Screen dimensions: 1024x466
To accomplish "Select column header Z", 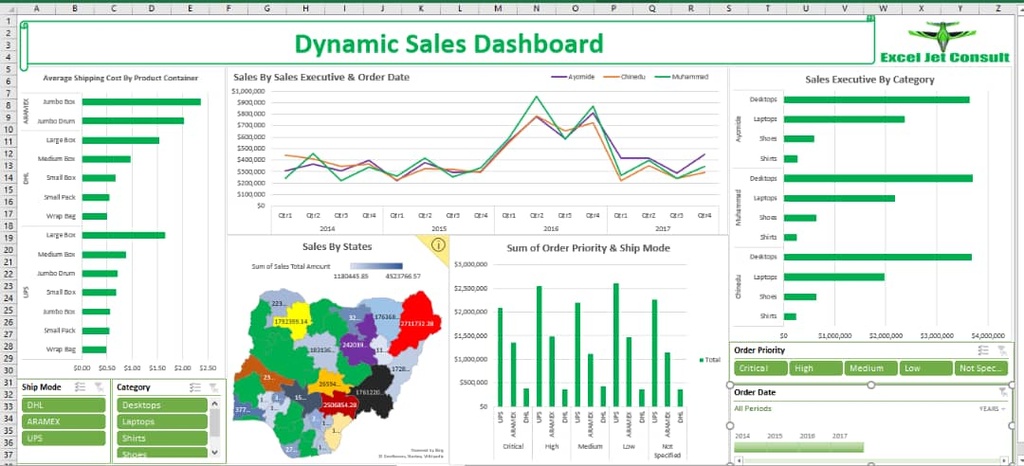I will (x=999, y=8).
